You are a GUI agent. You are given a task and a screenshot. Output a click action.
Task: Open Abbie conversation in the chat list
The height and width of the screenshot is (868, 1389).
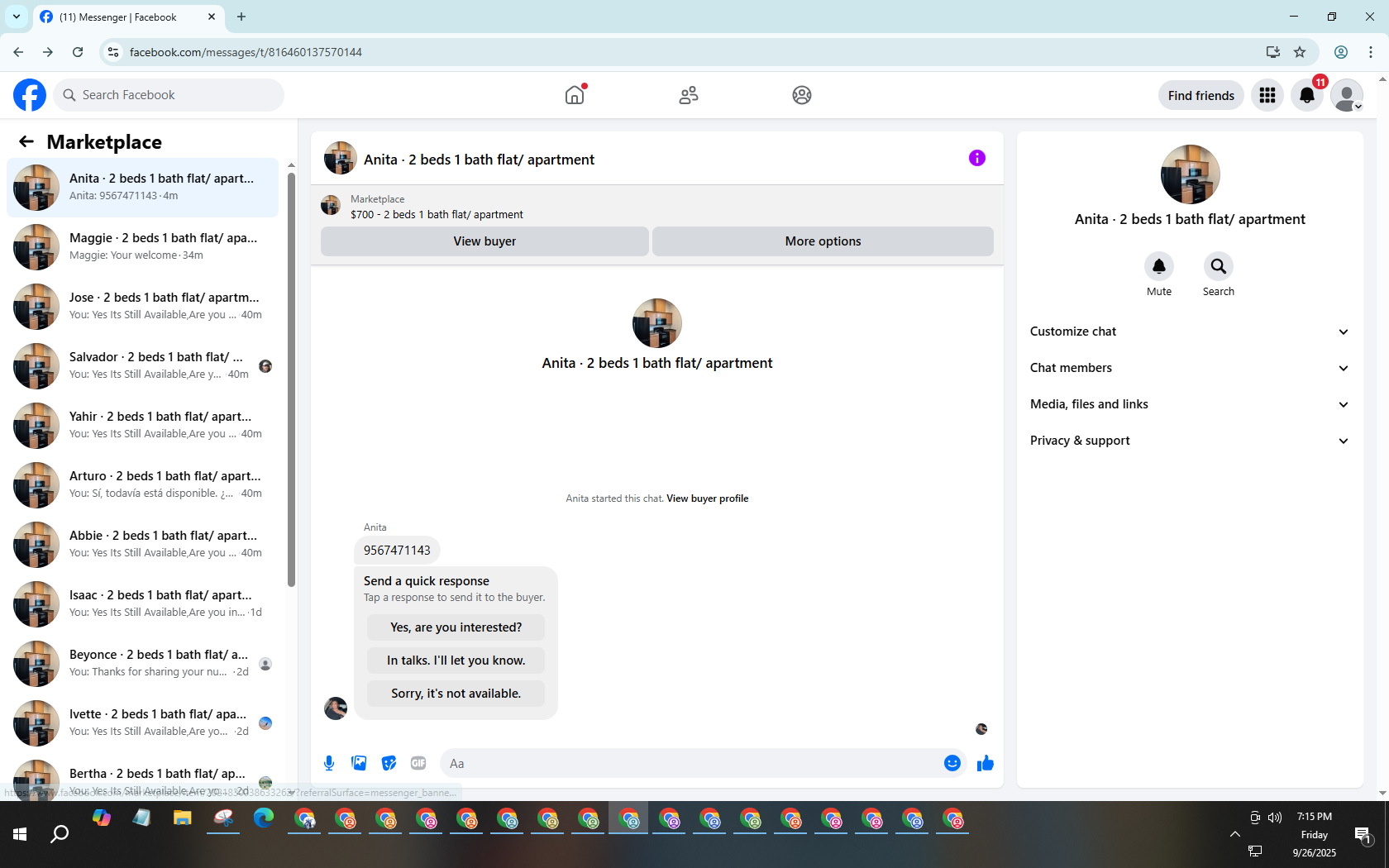pos(142,545)
